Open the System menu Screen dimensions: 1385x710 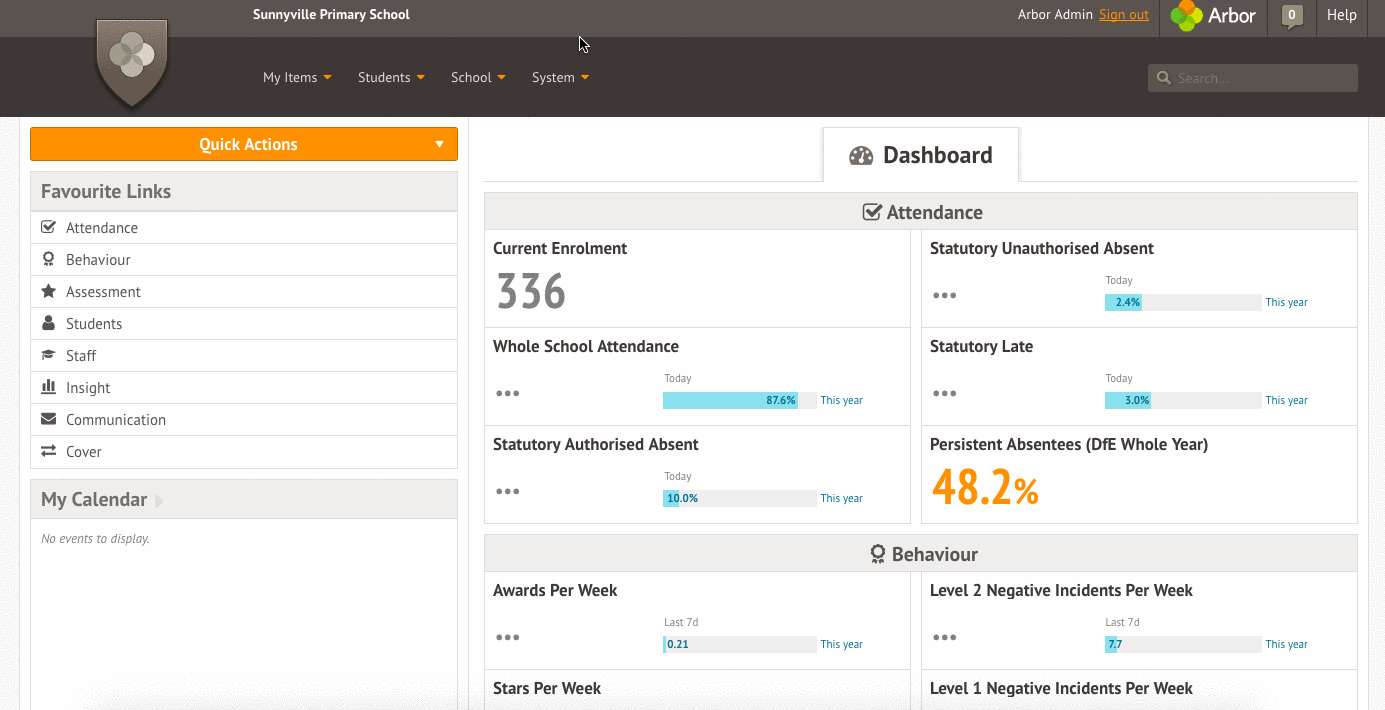(560, 77)
